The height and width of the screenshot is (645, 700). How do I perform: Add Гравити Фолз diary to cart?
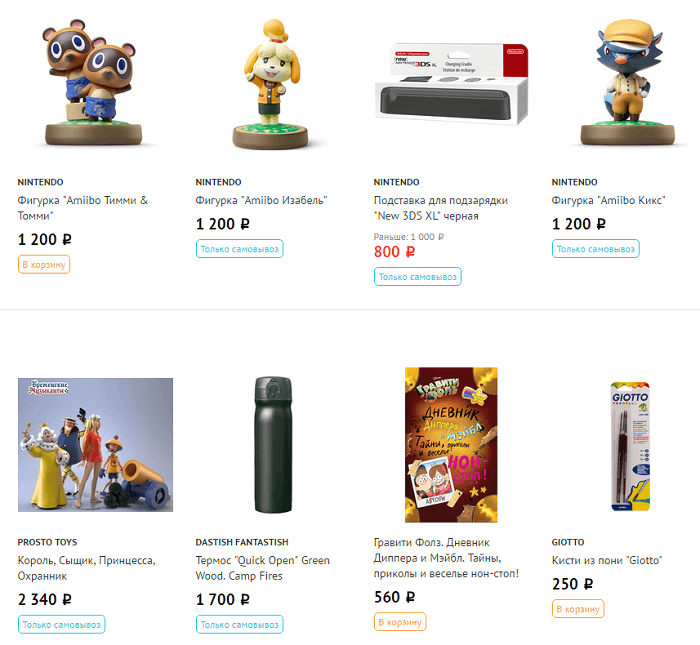click(400, 622)
